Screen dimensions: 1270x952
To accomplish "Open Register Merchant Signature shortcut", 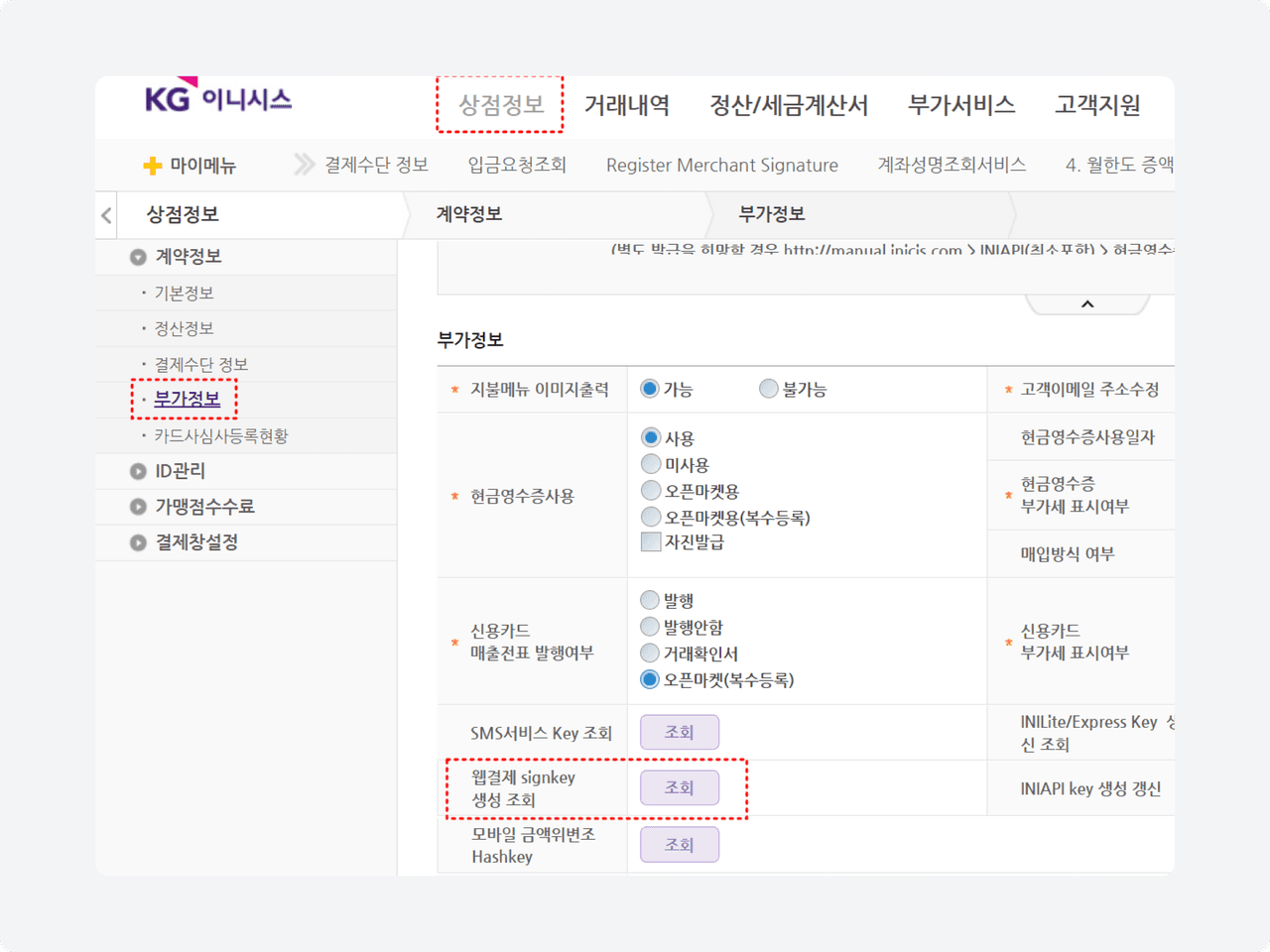I will (x=721, y=165).
